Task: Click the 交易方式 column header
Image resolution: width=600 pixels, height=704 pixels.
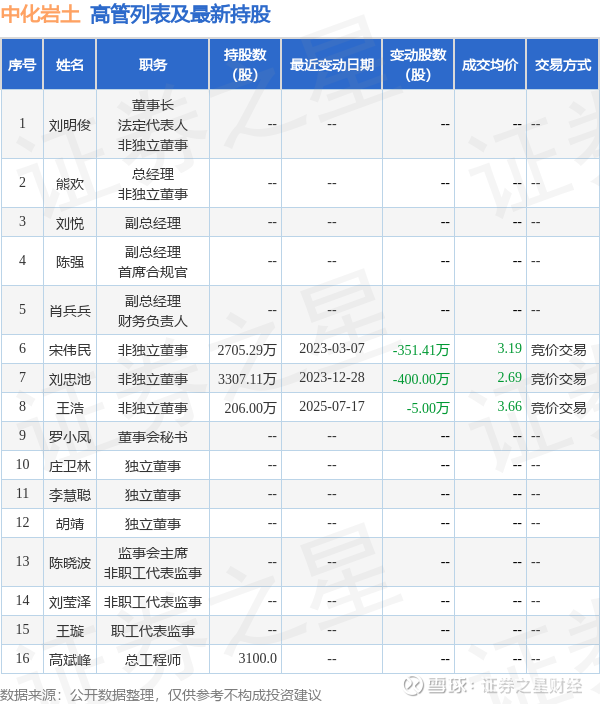Action: (x=563, y=65)
